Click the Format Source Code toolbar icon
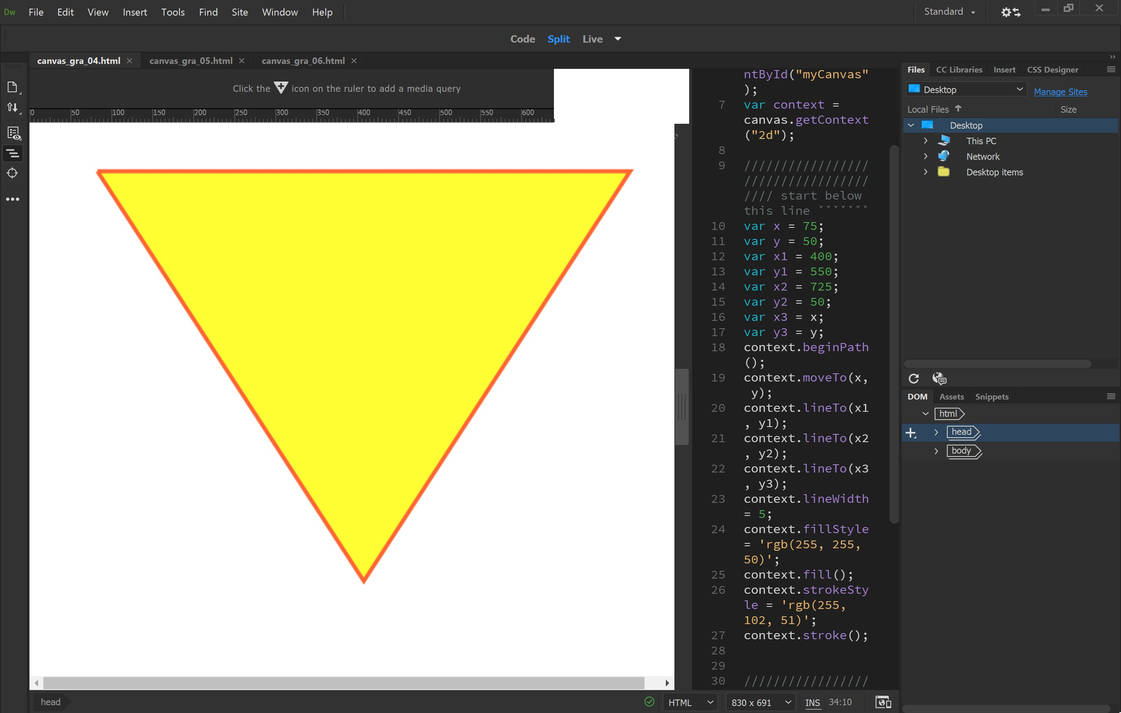Screen dimensions: 1121x713 pyautogui.click(x=12, y=153)
